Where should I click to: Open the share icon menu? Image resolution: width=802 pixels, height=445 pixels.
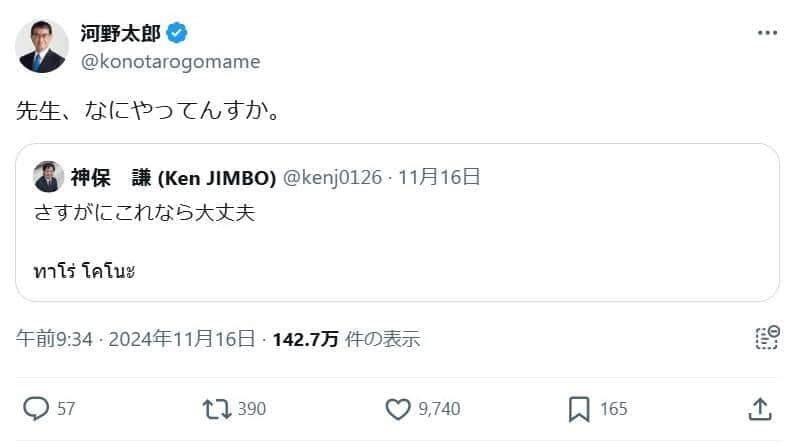759,409
